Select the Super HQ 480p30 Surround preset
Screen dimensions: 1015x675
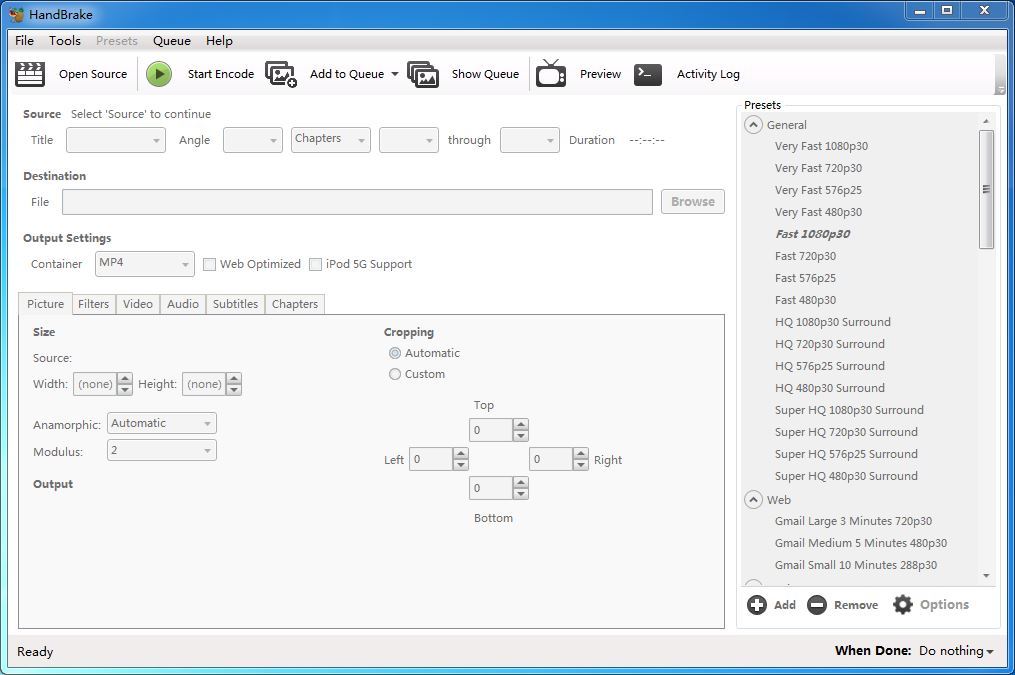[x=846, y=476]
